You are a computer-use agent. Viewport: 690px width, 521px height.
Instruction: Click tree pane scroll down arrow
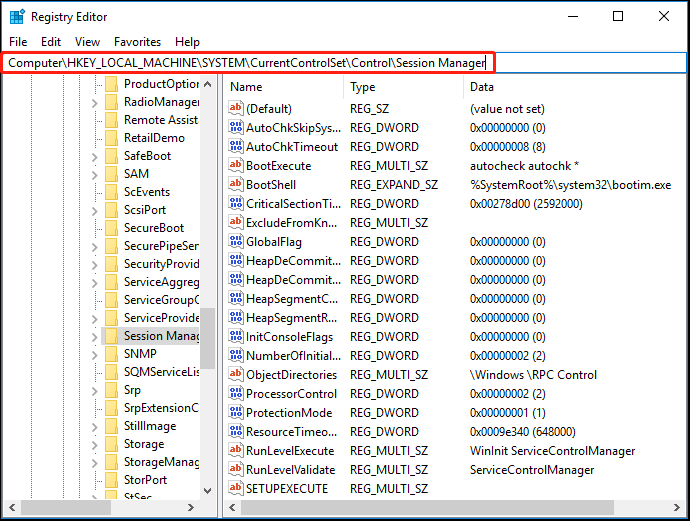(208, 490)
